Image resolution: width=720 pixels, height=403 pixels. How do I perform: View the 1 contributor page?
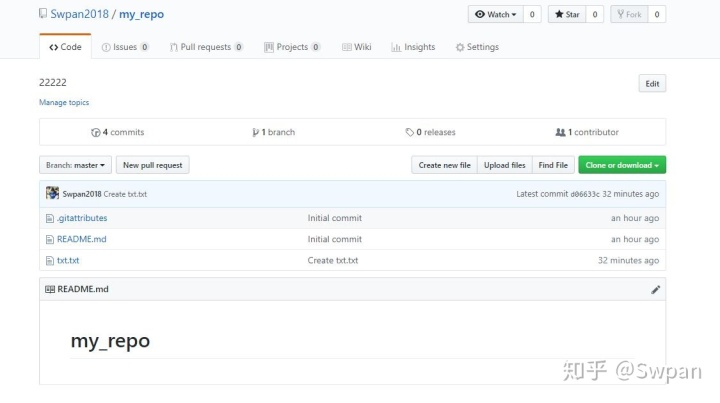pyautogui.click(x=587, y=132)
